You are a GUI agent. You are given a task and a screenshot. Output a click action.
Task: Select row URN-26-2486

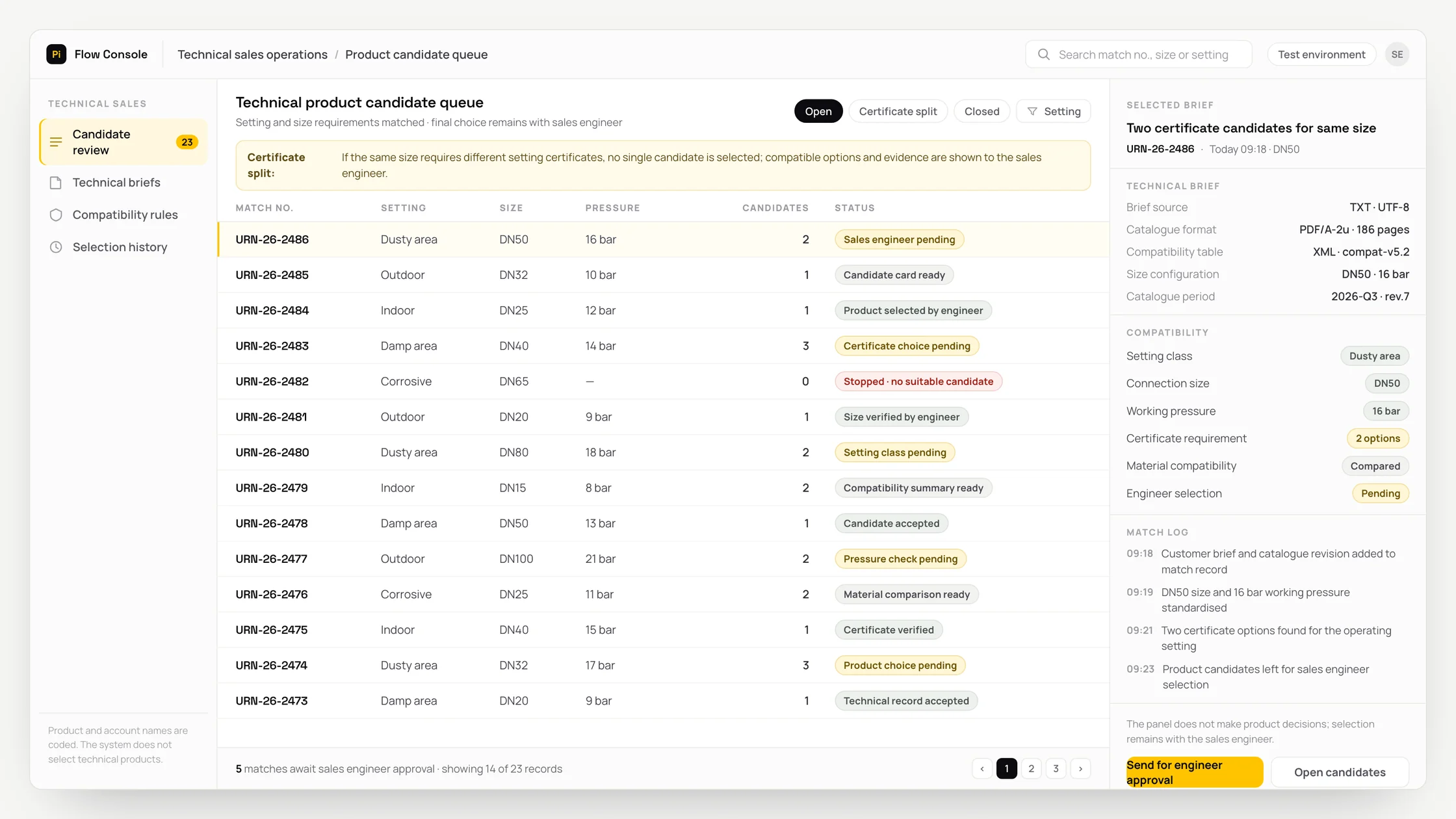click(663, 240)
